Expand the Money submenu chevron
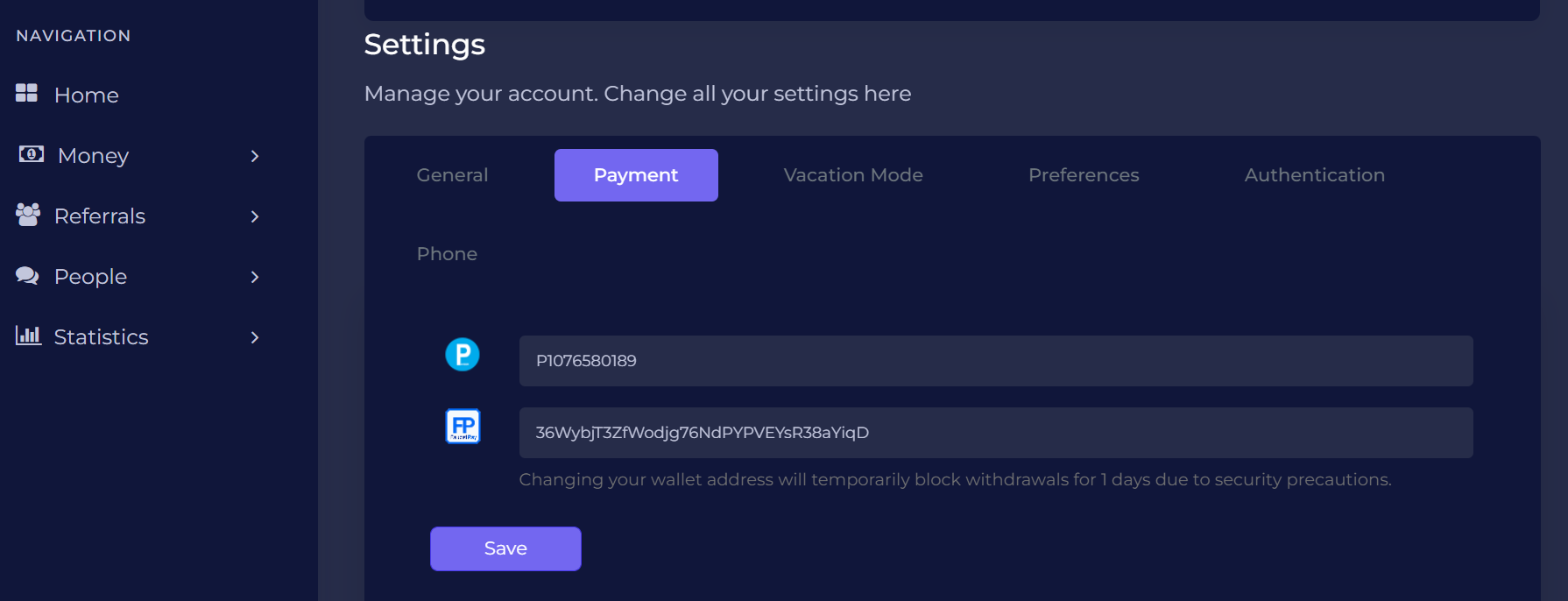 tap(255, 156)
